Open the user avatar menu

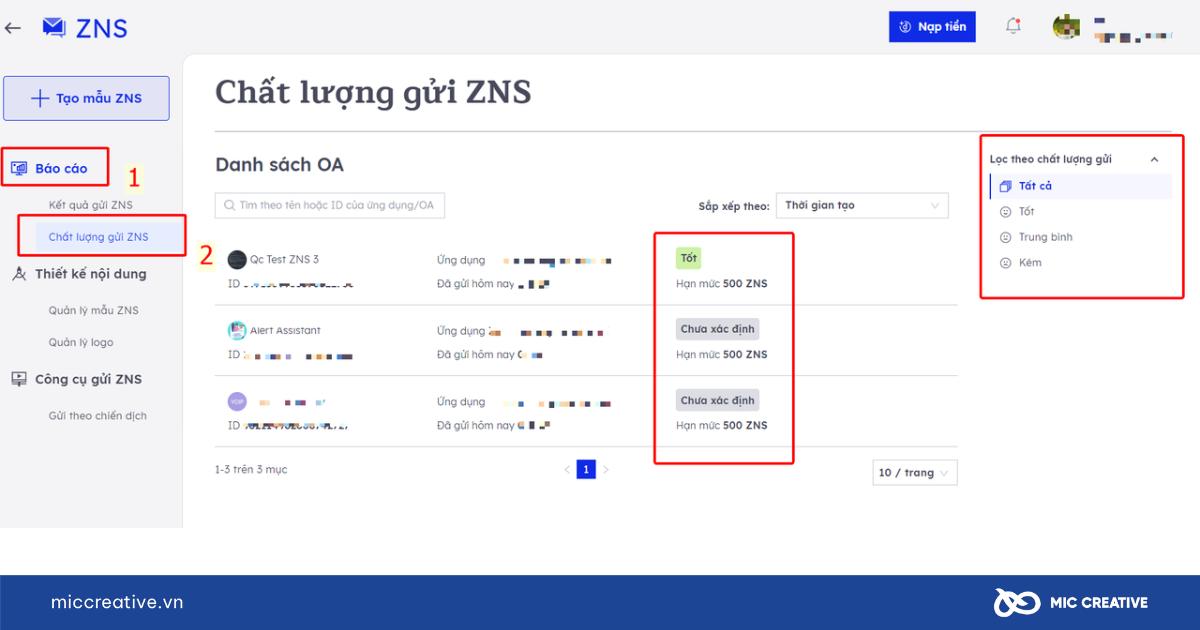coord(1066,27)
